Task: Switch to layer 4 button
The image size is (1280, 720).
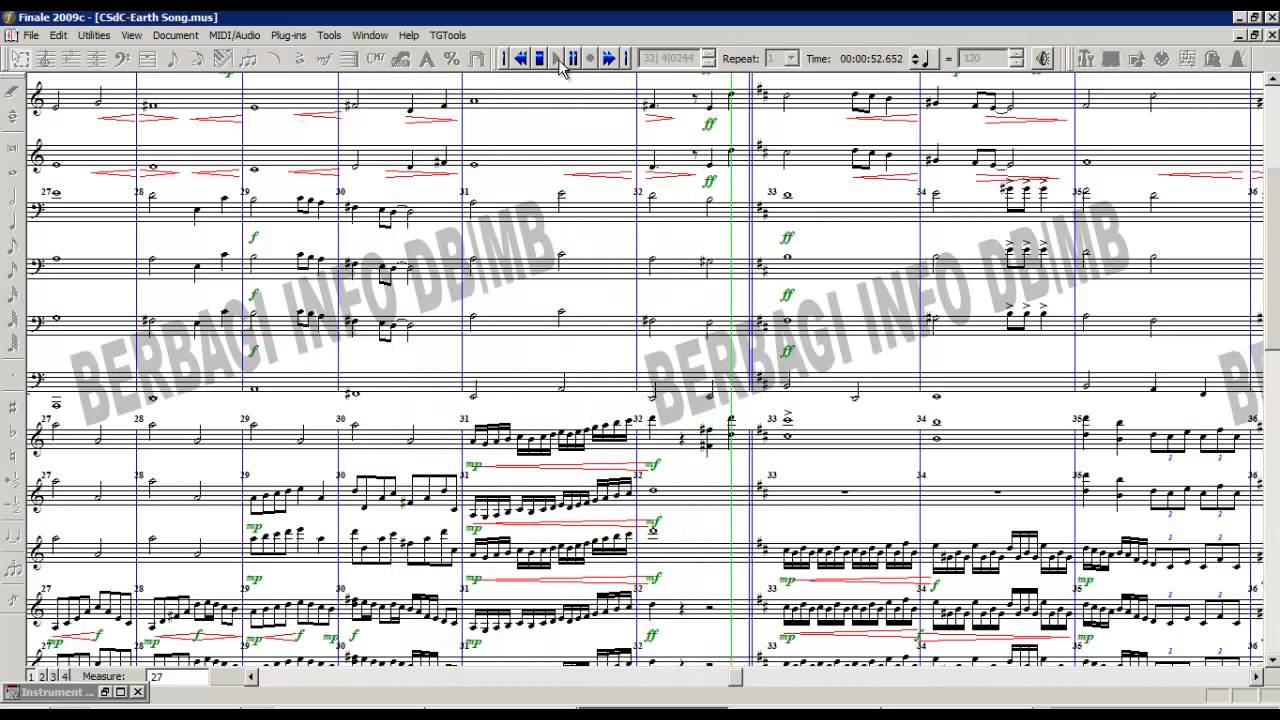Action: point(65,677)
